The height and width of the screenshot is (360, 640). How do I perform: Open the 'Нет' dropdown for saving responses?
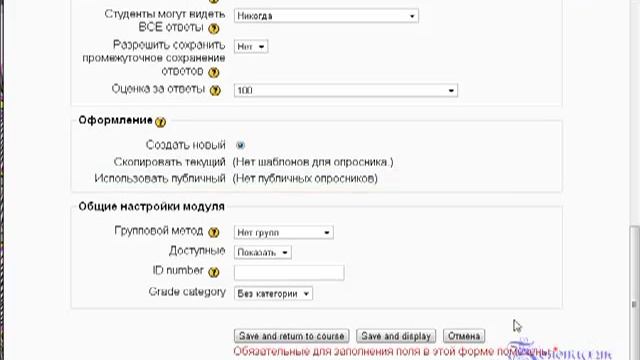[251, 47]
